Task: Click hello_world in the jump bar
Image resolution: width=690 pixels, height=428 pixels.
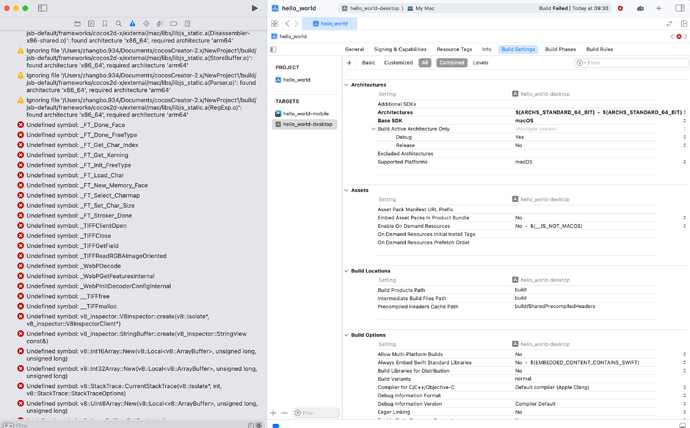Action: click(x=289, y=37)
